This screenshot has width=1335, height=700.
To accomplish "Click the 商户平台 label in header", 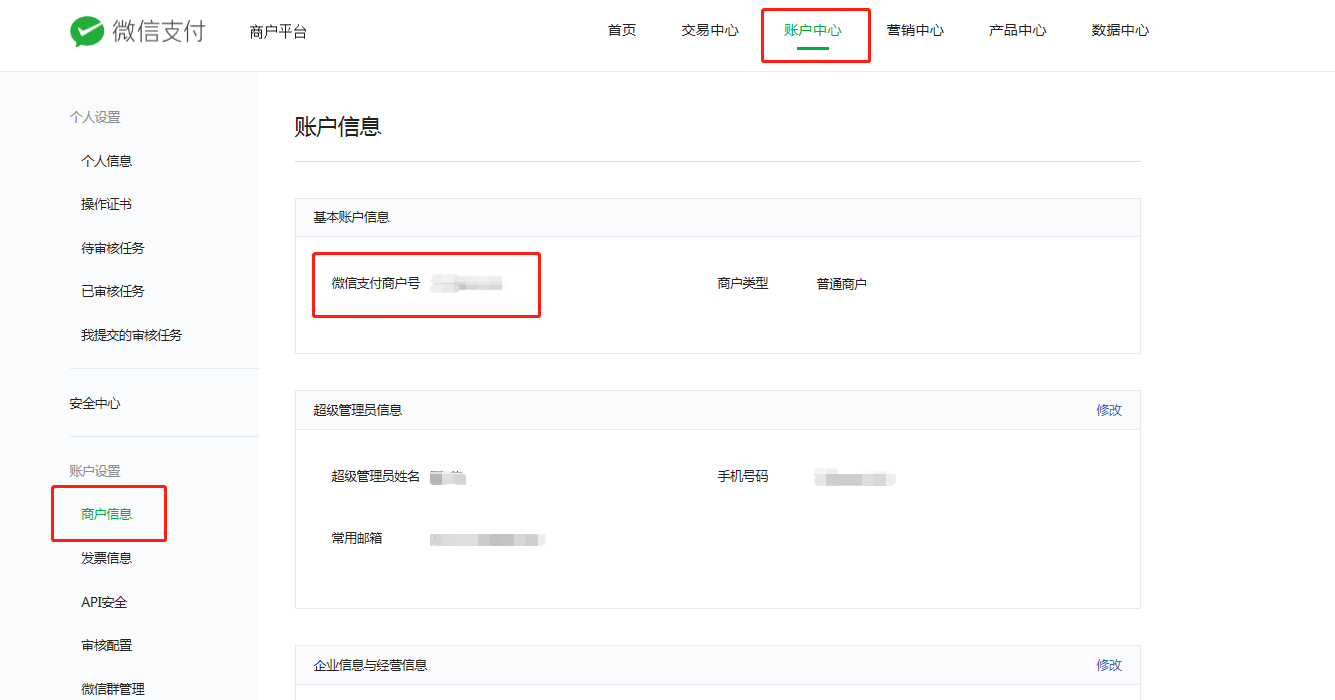I will pyautogui.click(x=278, y=32).
